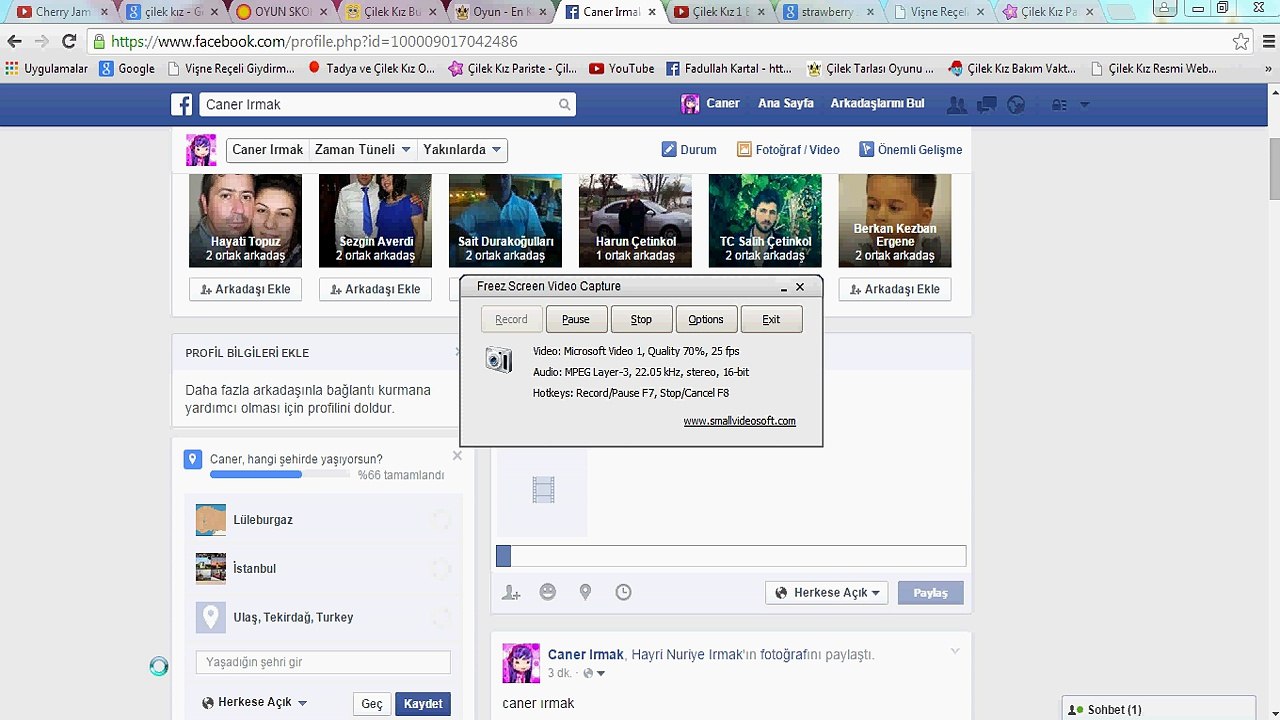Viewport: 1280px width, 720px height.
Task: Open YouTube bookmark in bookmarks bar
Action: (621, 69)
